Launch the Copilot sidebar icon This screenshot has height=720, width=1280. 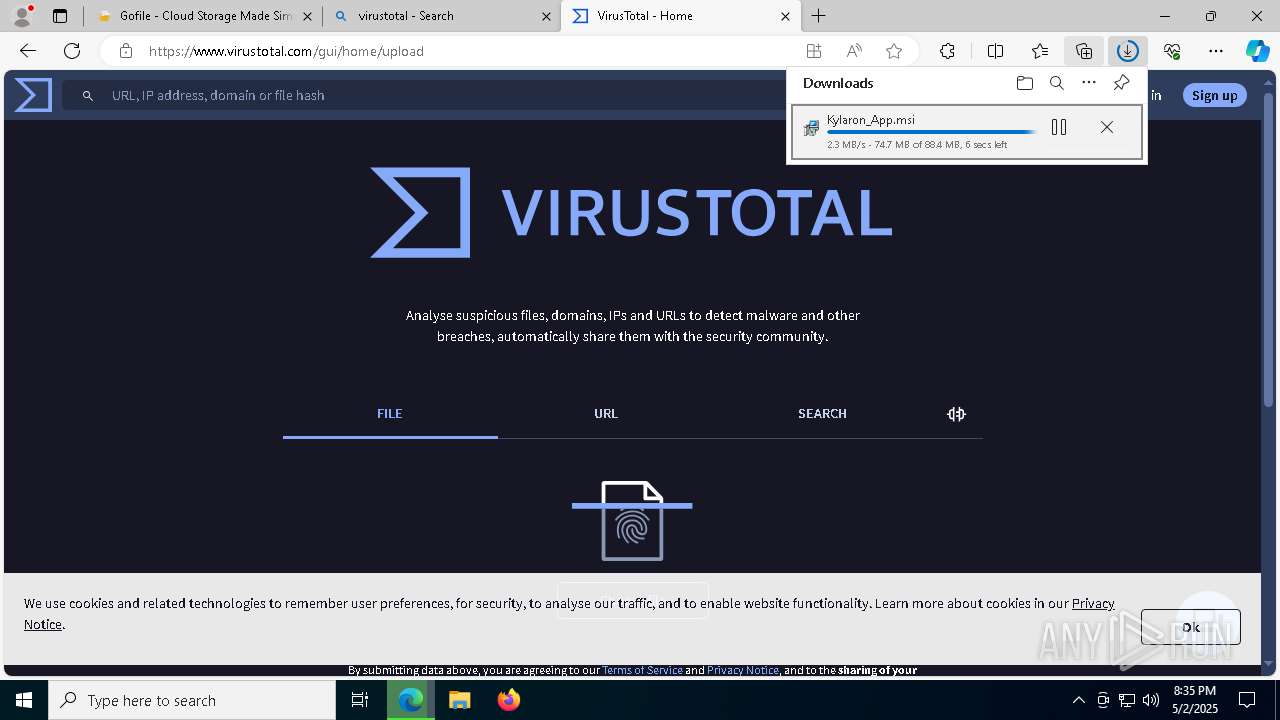coord(1258,51)
